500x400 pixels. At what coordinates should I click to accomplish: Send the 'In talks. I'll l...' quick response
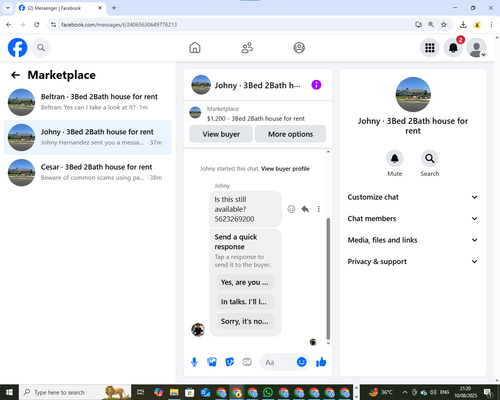coord(245,302)
